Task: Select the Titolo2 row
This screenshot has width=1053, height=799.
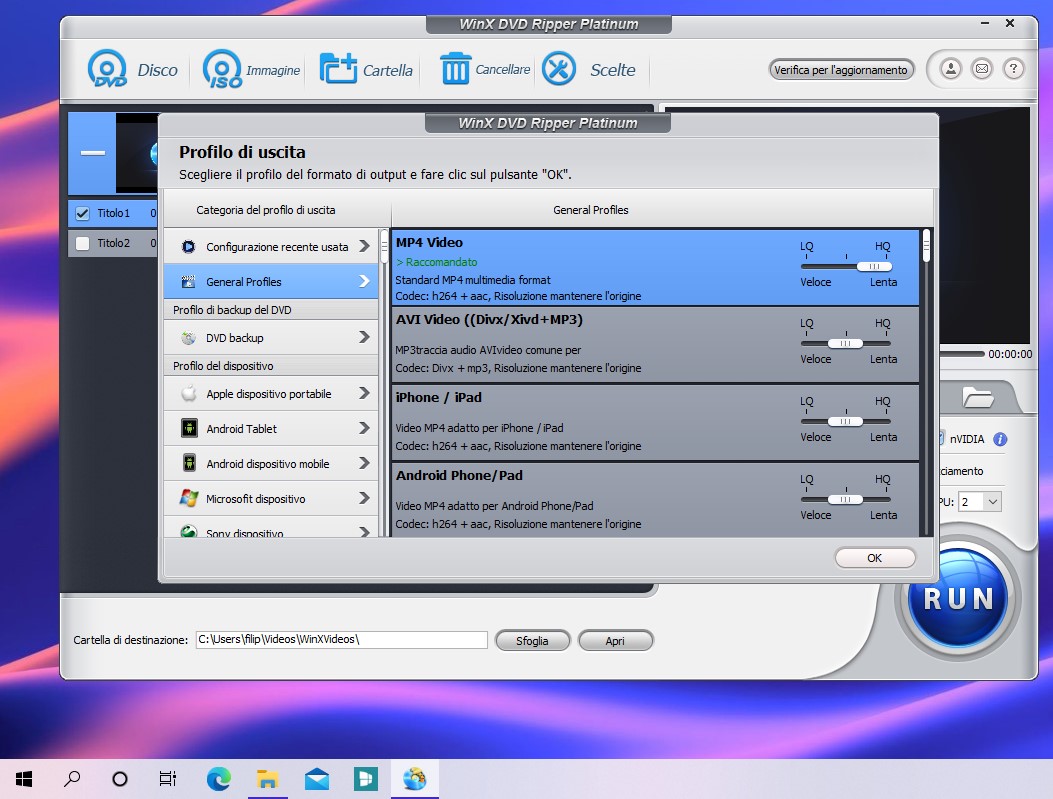Action: point(113,243)
